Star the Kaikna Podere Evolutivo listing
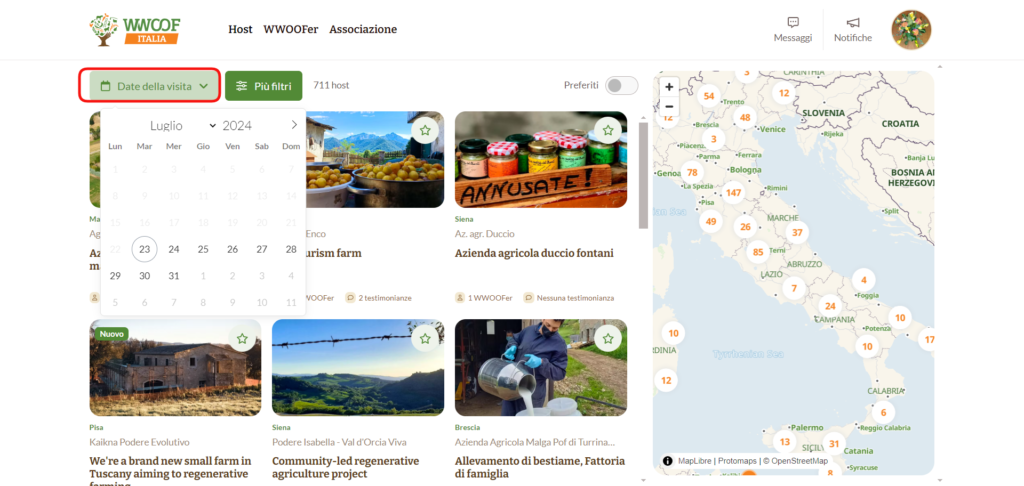Viewport: 1024px width, 486px height. (x=242, y=339)
